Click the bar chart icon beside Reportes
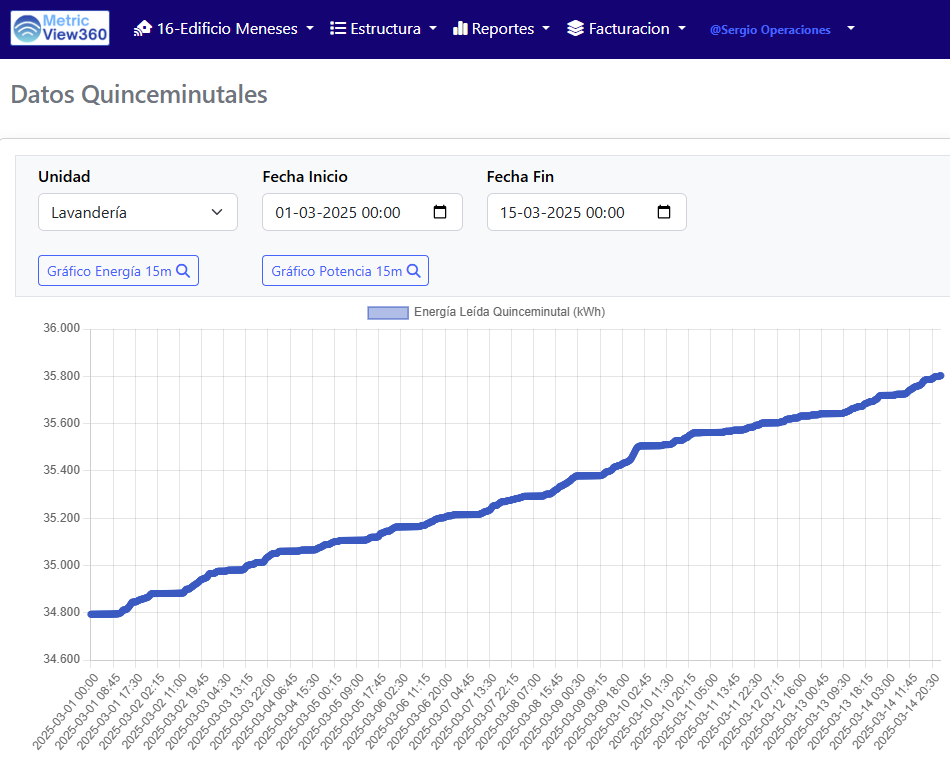The height and width of the screenshot is (759, 950). 460,29
